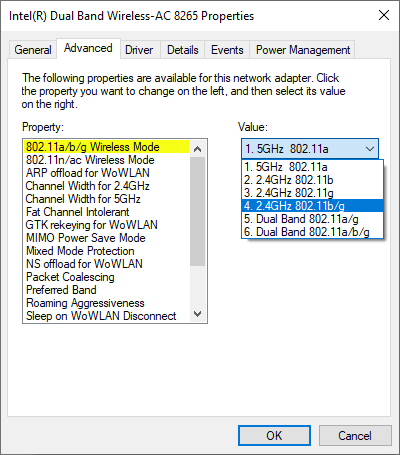Viewport: 400px width, 455px height.
Task: Click the Cancel button
Action: tap(355, 435)
